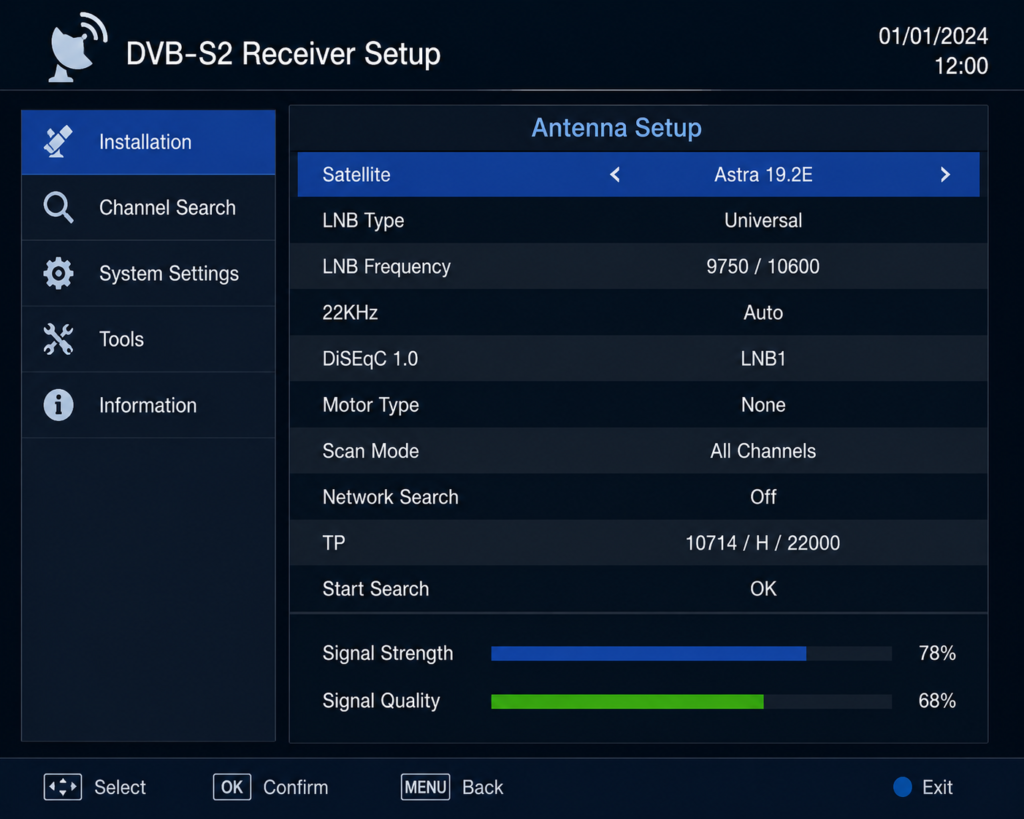Click the Satellite row label
Viewport: 1024px width, 819px height.
[x=356, y=174]
